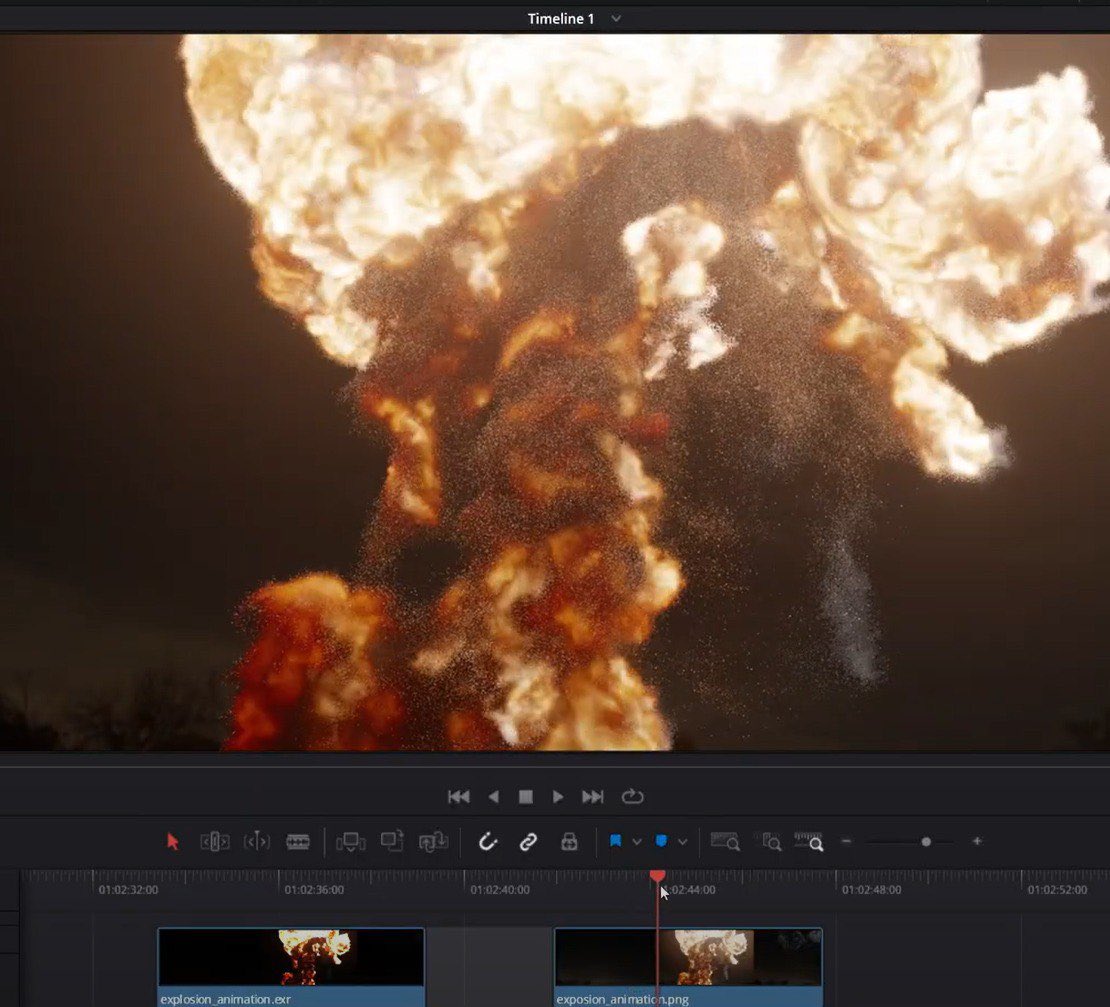Stop playback
This screenshot has width=1110, height=1007.
[x=526, y=797]
